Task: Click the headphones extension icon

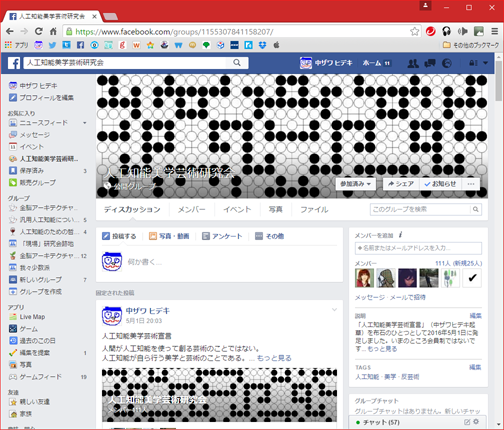Action: click(446, 31)
